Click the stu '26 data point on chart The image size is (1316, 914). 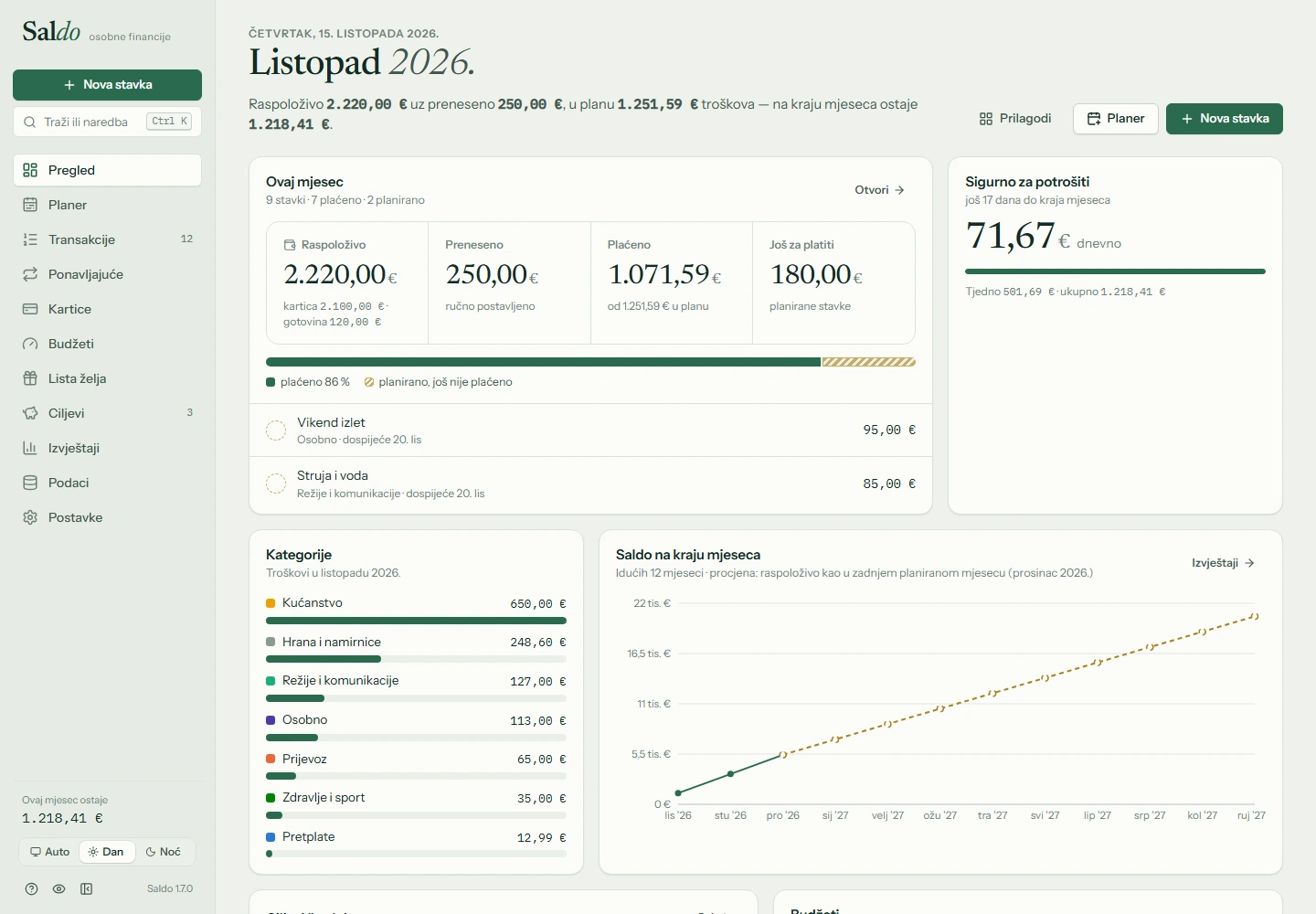click(x=730, y=774)
